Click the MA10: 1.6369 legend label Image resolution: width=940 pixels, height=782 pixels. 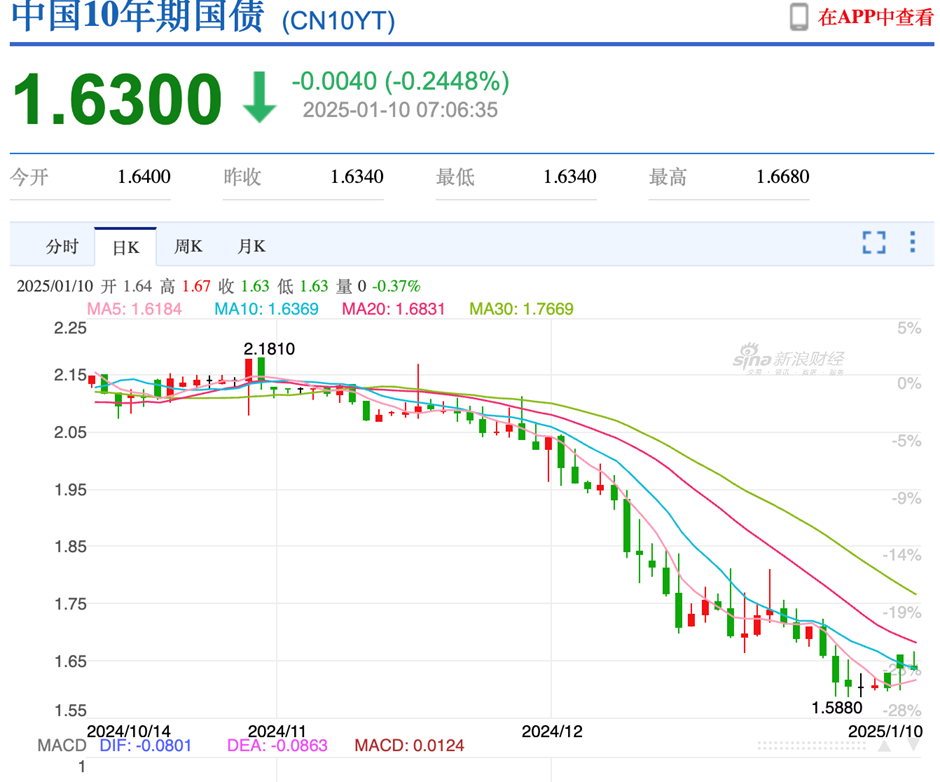tap(266, 309)
